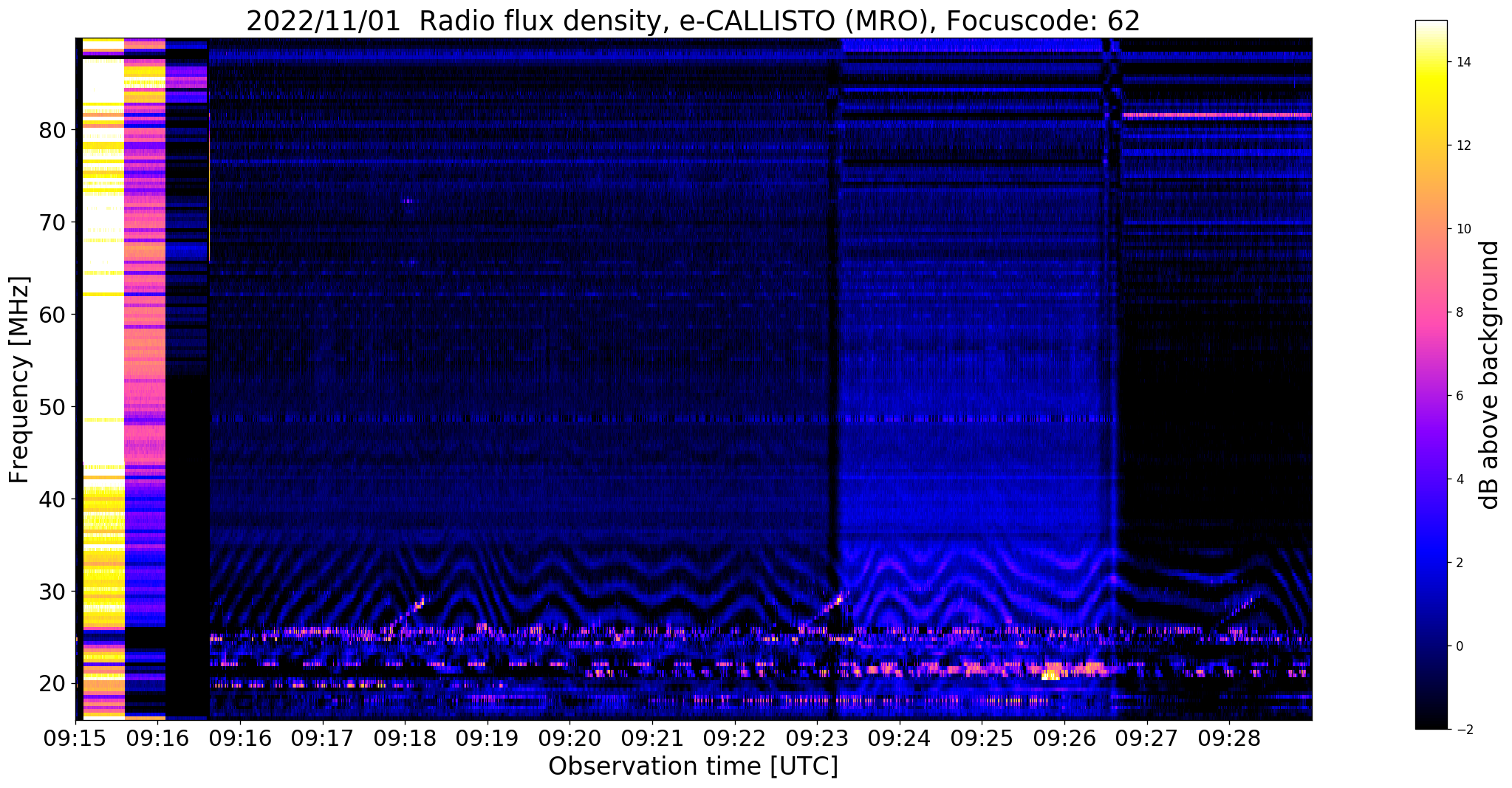Click the 09:26 time tick label
This screenshot has height=788, width=1512.
(1064, 739)
